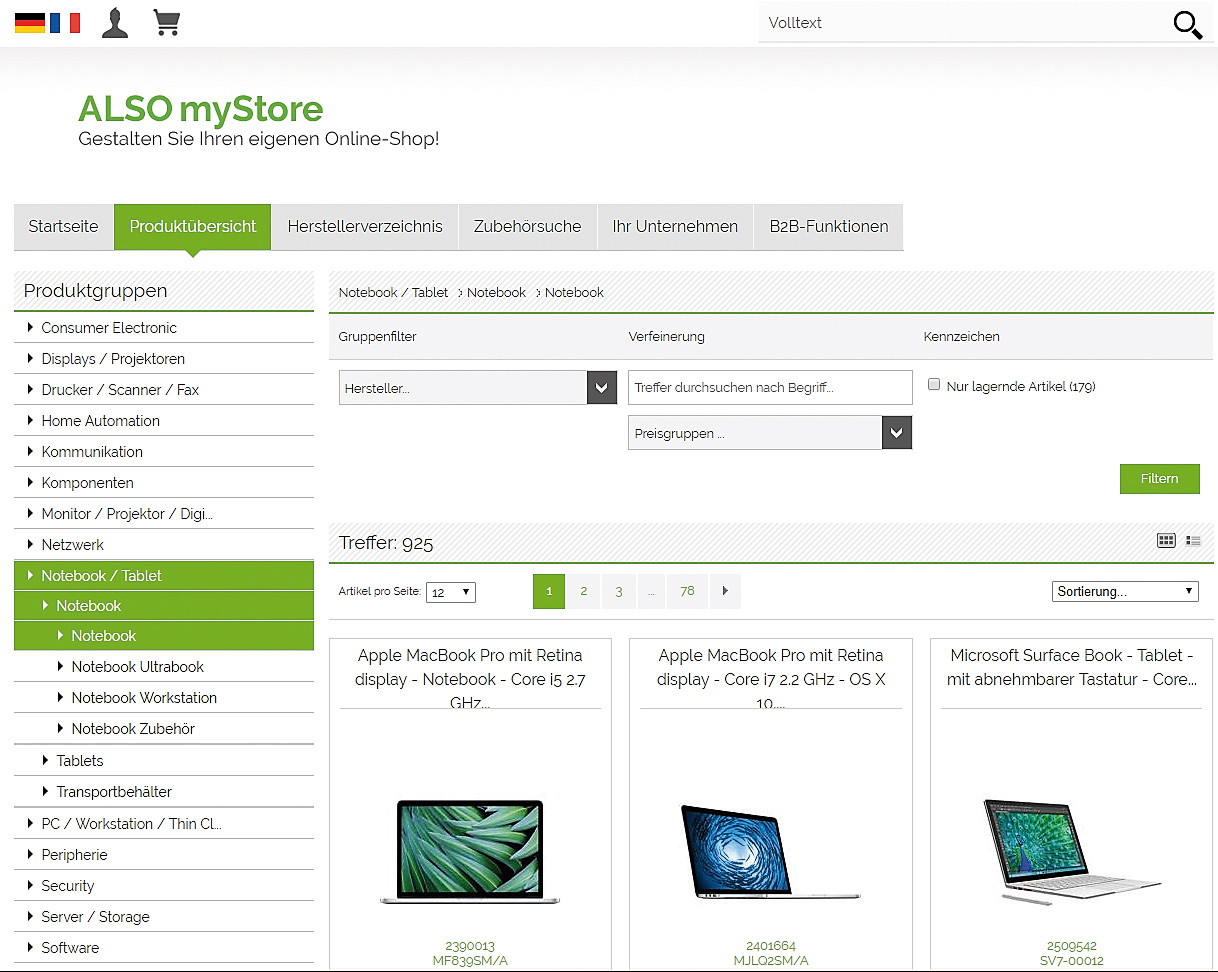Select Notebook Workstation subcategory
Screen dimensions: 1218x972
(x=164, y=698)
